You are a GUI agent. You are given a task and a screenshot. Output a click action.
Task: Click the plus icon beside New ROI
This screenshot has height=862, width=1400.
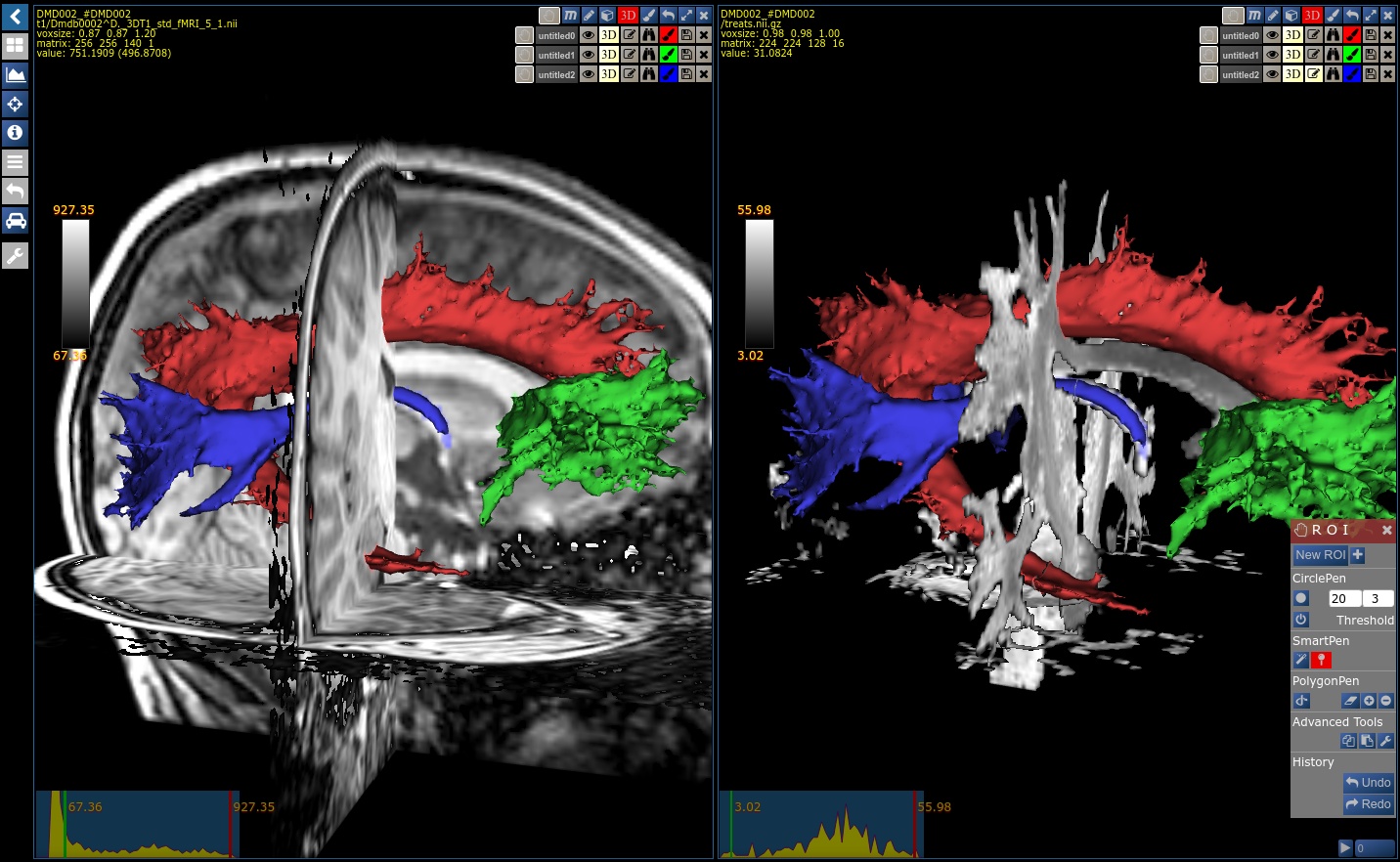[x=1358, y=555]
